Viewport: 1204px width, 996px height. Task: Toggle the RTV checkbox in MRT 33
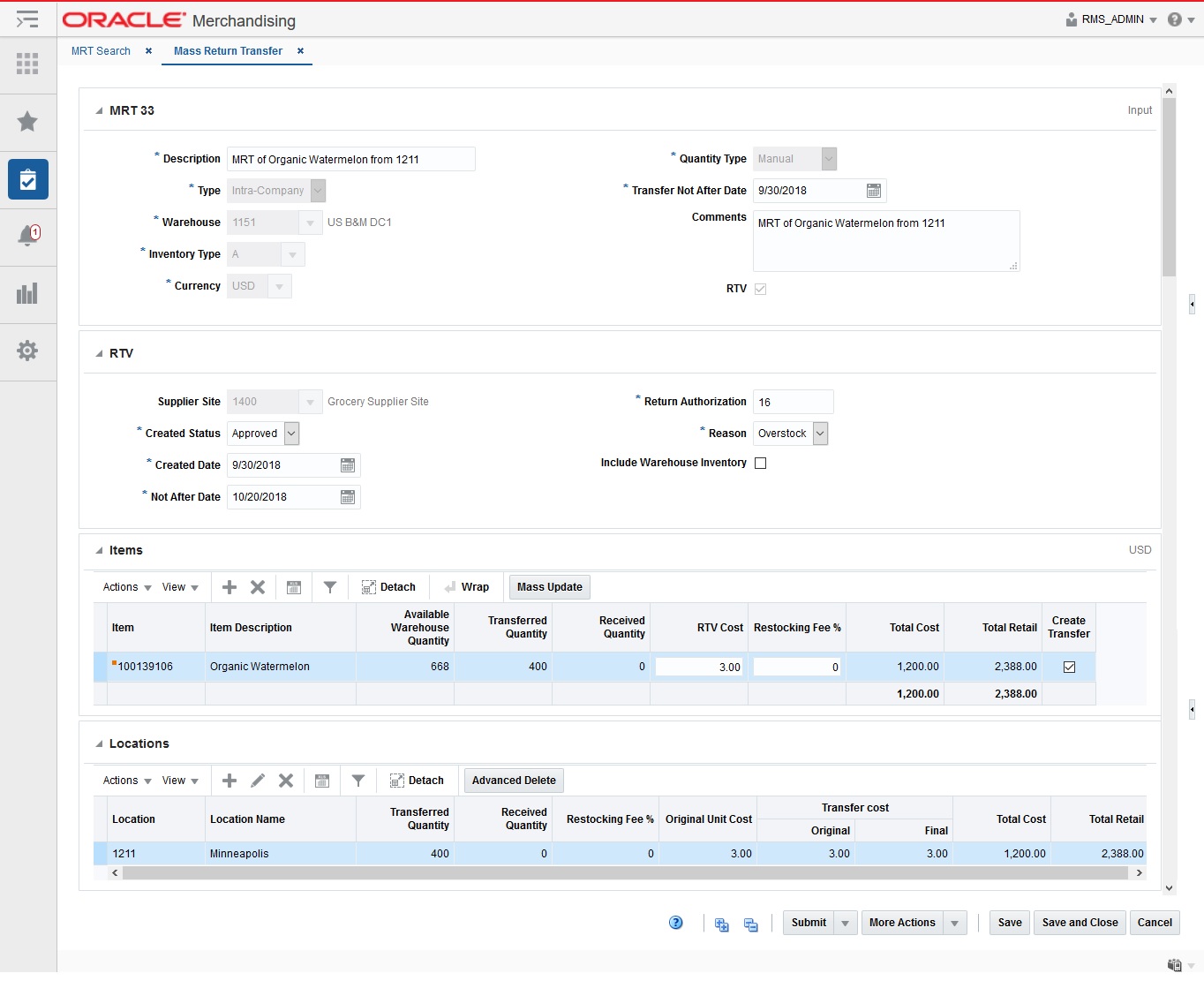pos(761,288)
